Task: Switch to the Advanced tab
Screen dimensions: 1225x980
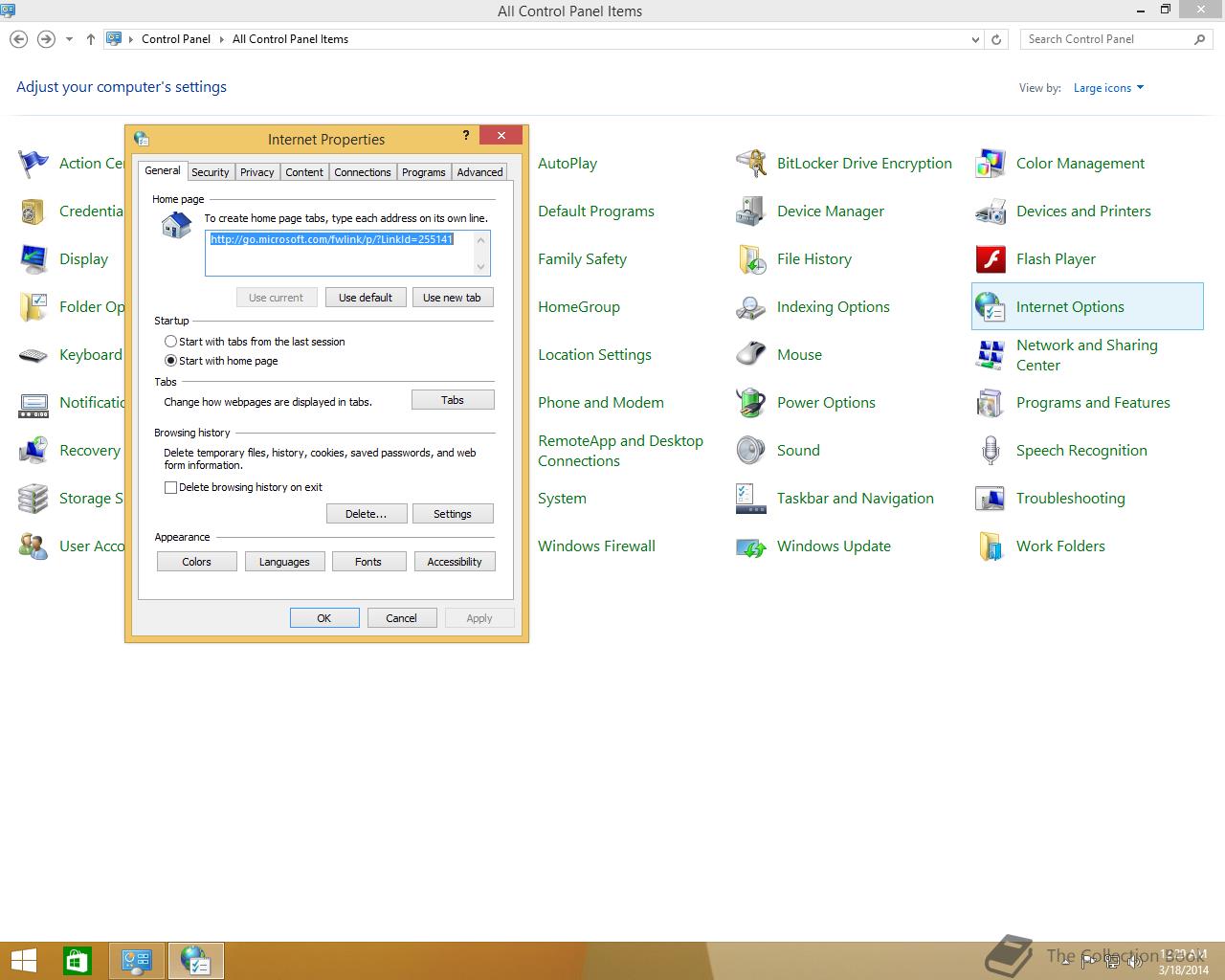Action: [479, 172]
